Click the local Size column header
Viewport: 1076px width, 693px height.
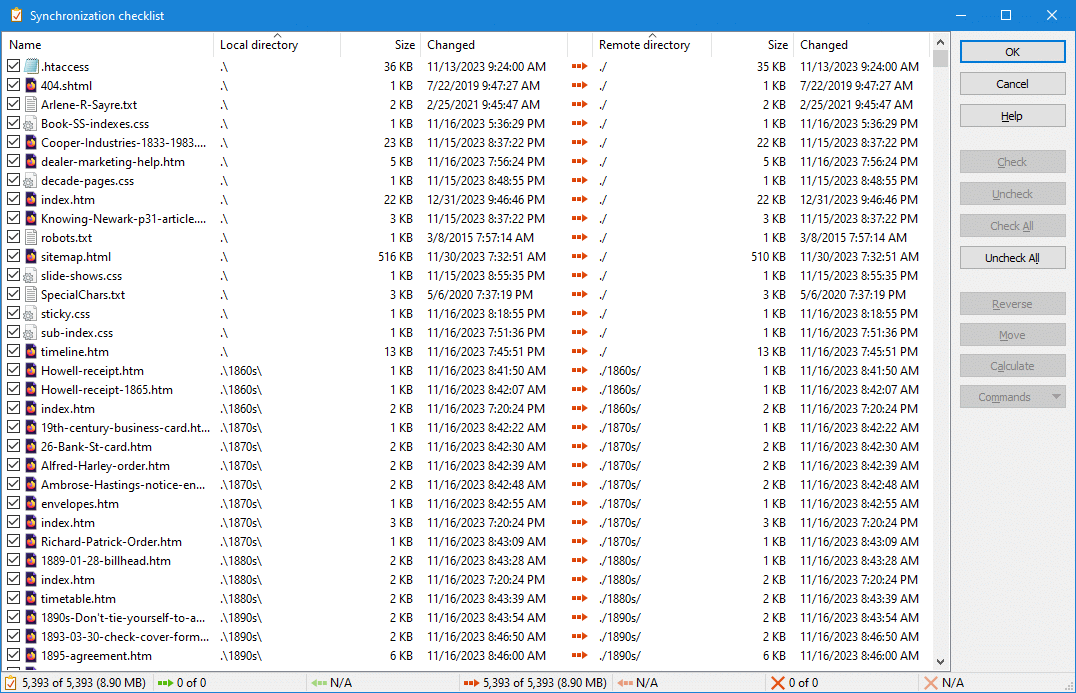(x=404, y=45)
